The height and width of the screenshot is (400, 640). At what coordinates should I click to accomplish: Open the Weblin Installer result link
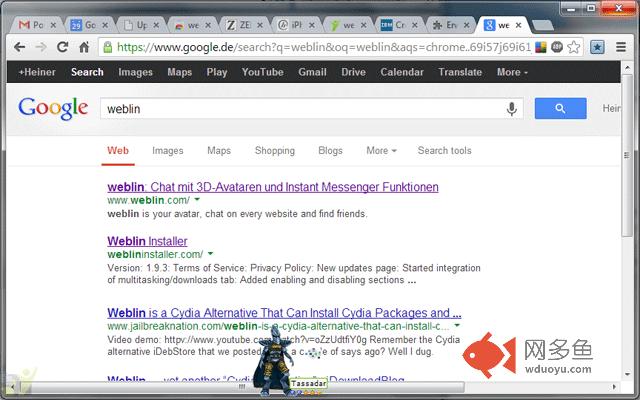[146, 241]
